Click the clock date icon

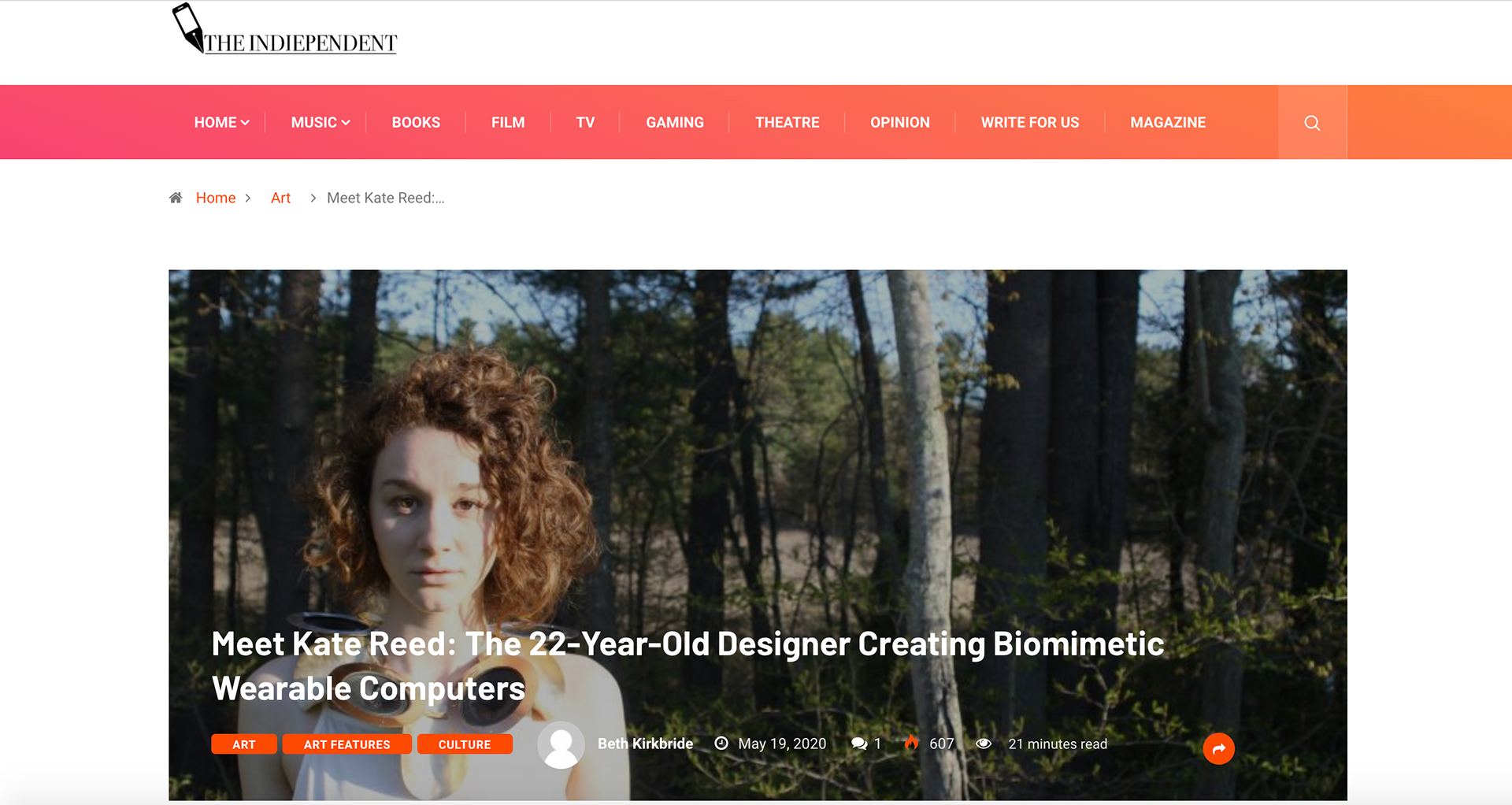click(721, 744)
